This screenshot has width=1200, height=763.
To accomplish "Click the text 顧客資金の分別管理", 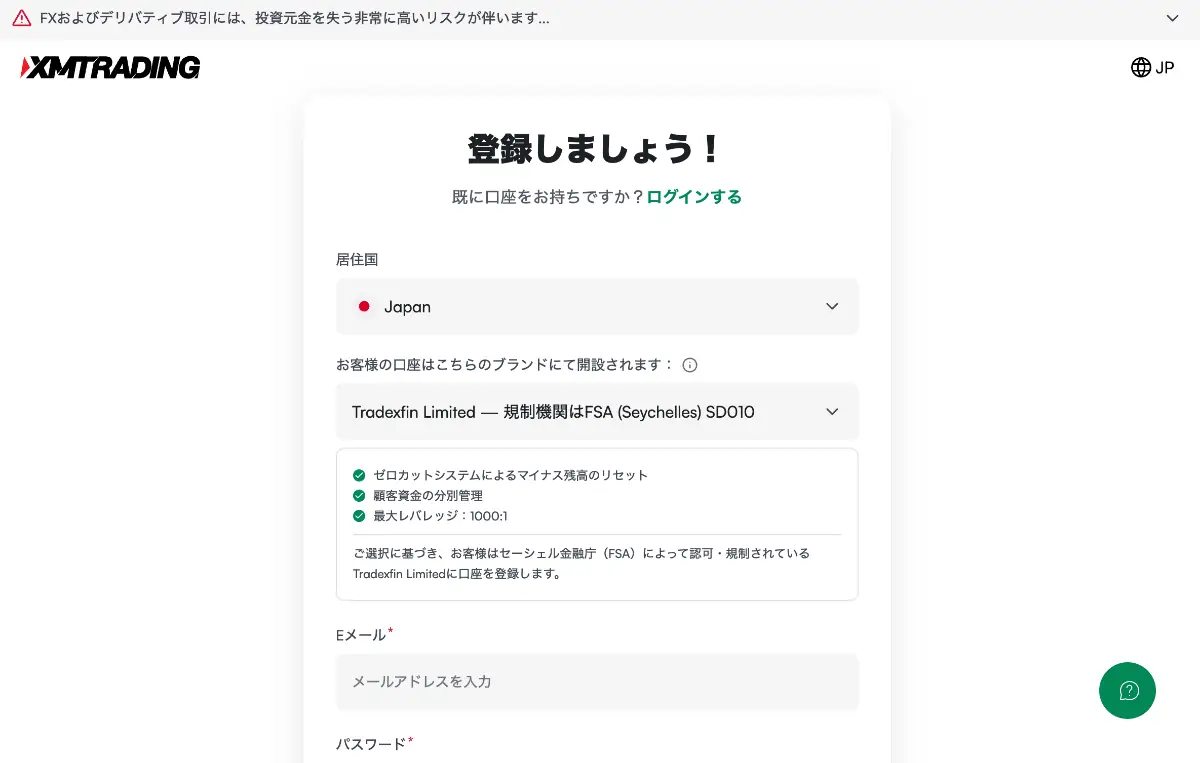I will pyautogui.click(x=428, y=495).
